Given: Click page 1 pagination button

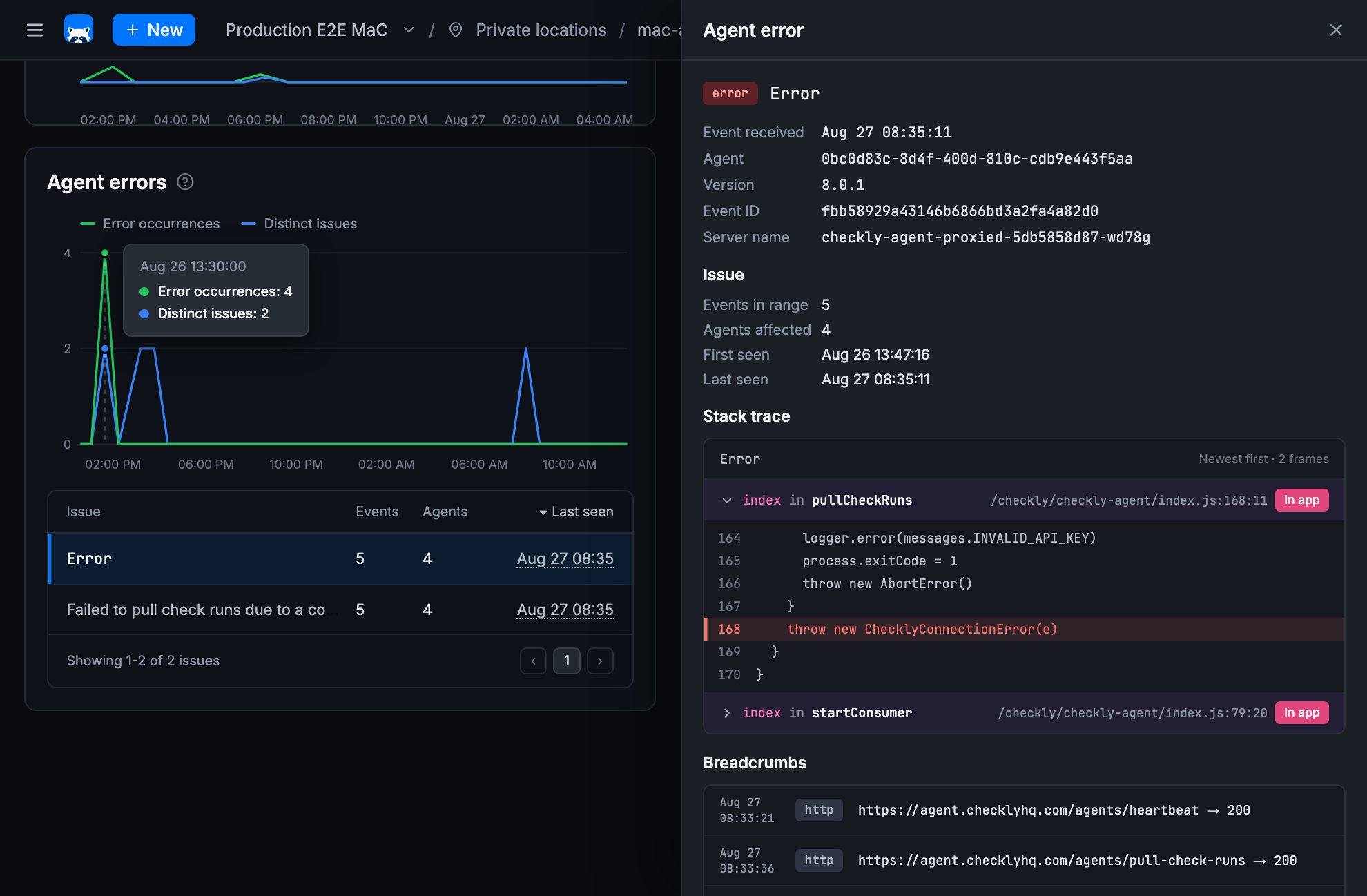Looking at the screenshot, I should pos(567,661).
